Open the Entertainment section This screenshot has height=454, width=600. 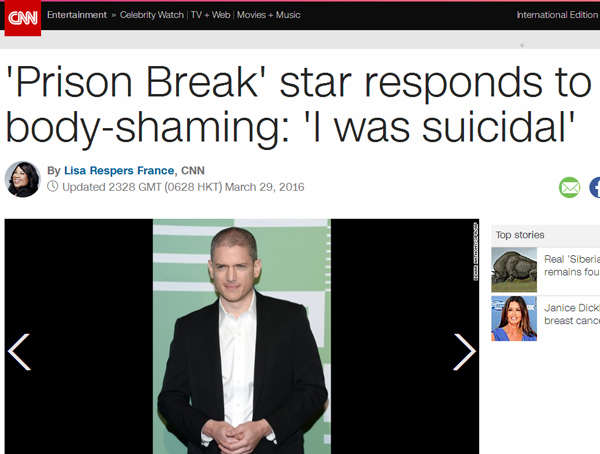click(x=77, y=15)
